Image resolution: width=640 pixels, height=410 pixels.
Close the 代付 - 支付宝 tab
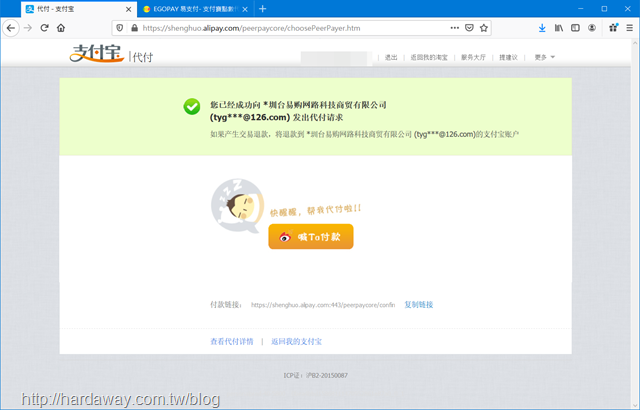click(x=128, y=9)
